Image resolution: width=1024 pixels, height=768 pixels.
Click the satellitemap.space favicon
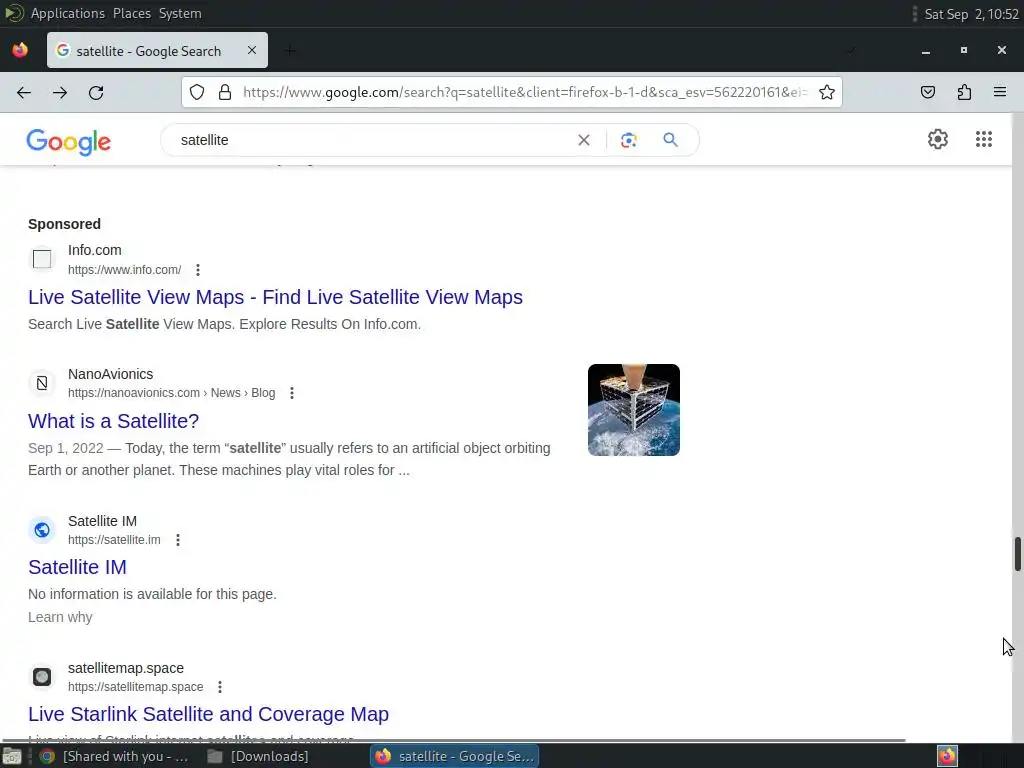pyautogui.click(x=42, y=677)
